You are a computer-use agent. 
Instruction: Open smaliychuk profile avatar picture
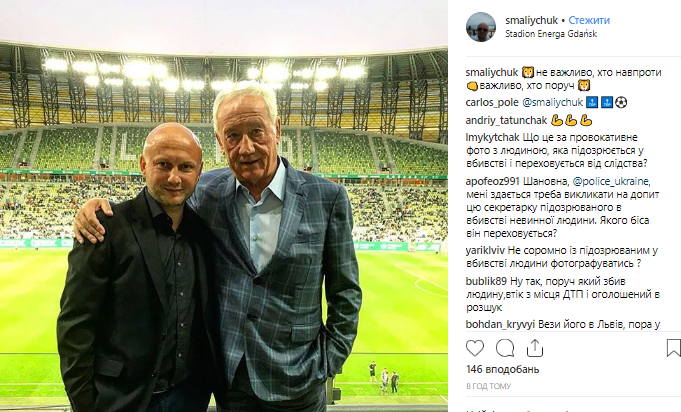coord(481,27)
